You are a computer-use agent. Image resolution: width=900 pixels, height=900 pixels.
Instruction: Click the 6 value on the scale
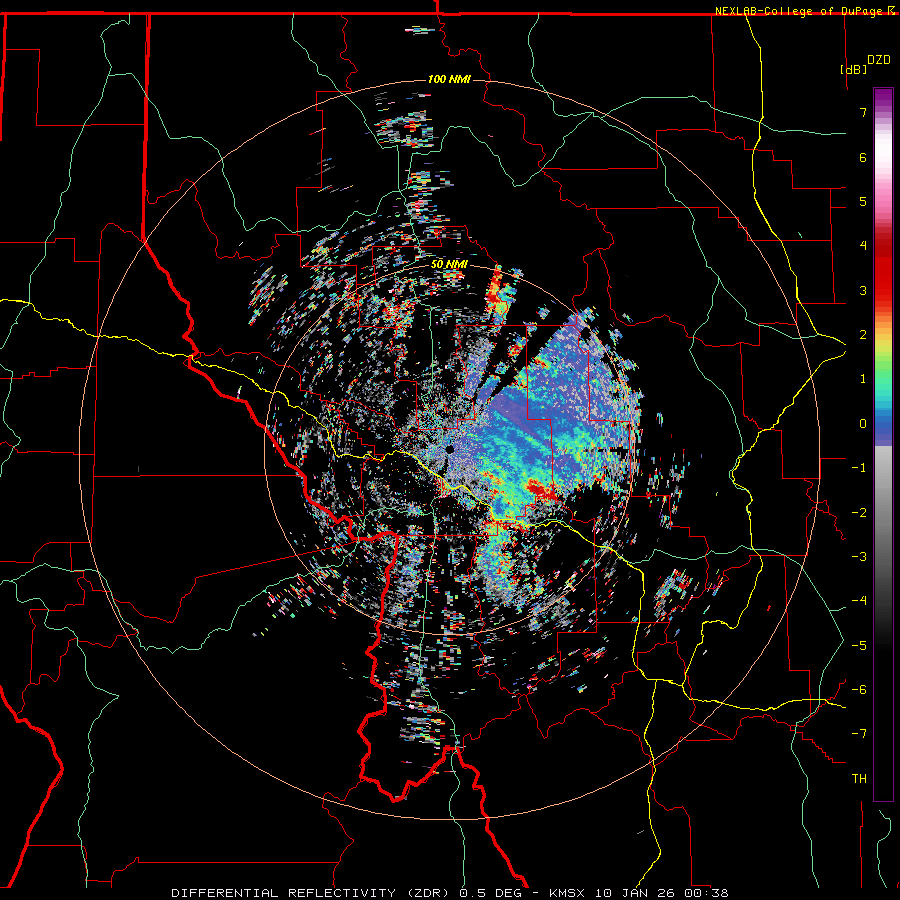click(x=863, y=157)
